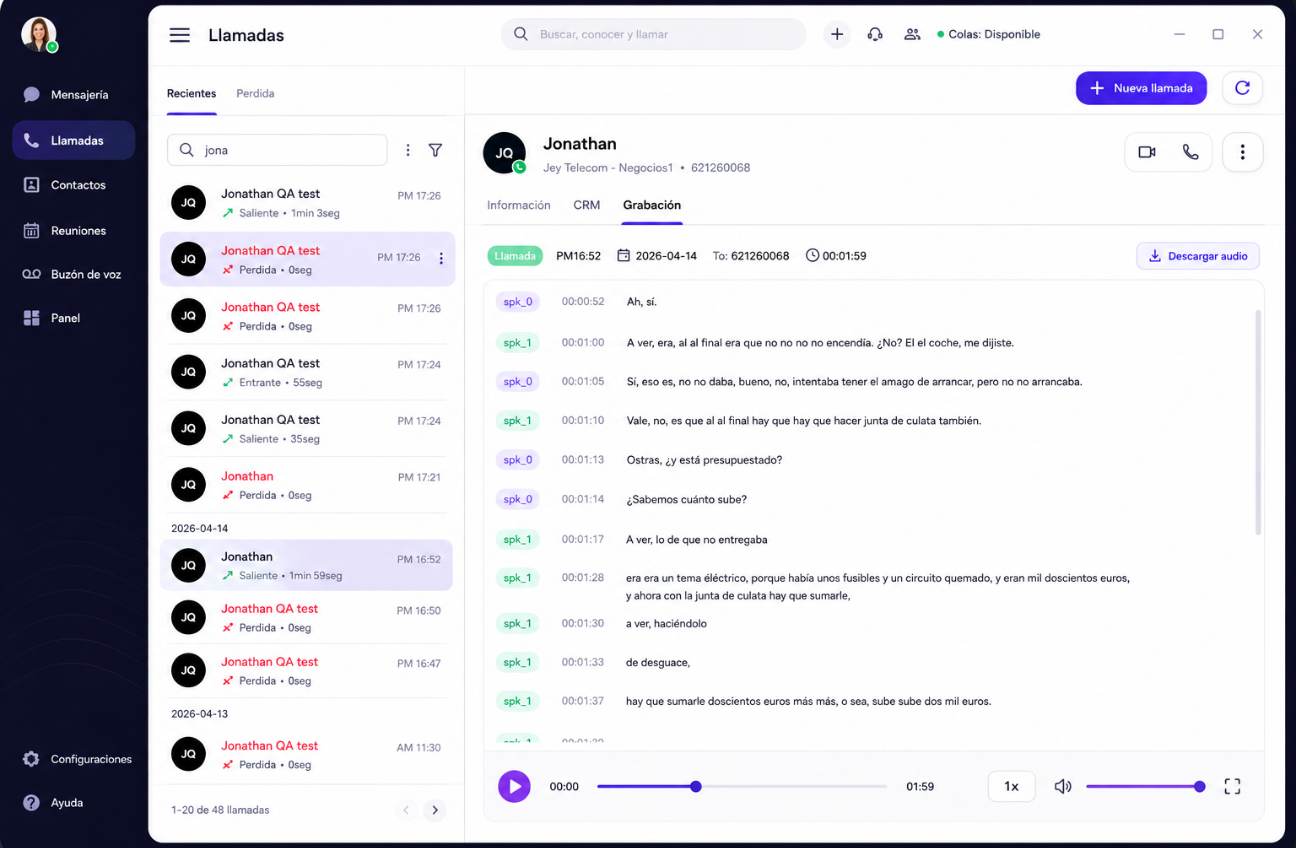
Task: Open the filter icon in call list
Action: pos(435,150)
